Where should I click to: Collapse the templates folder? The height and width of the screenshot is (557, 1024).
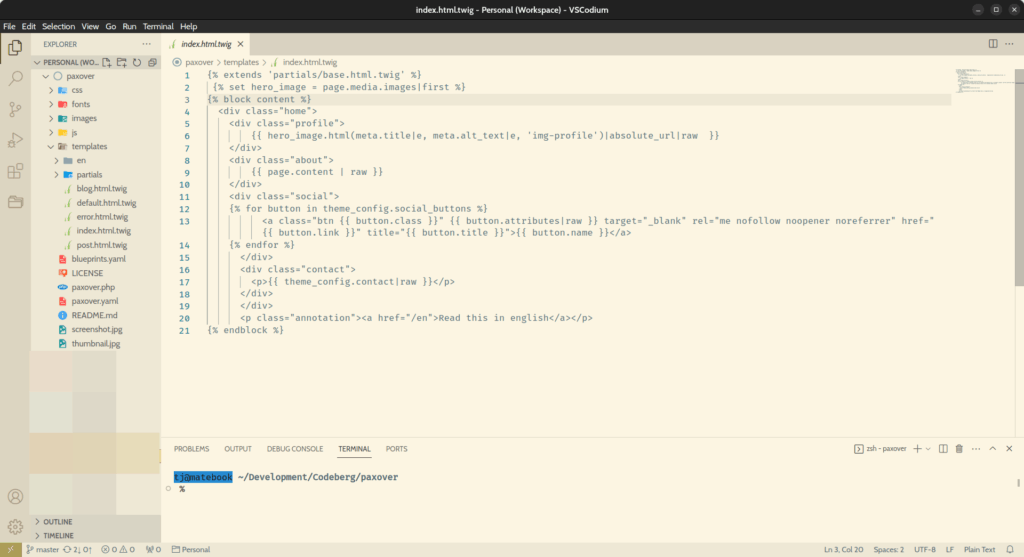(51, 147)
